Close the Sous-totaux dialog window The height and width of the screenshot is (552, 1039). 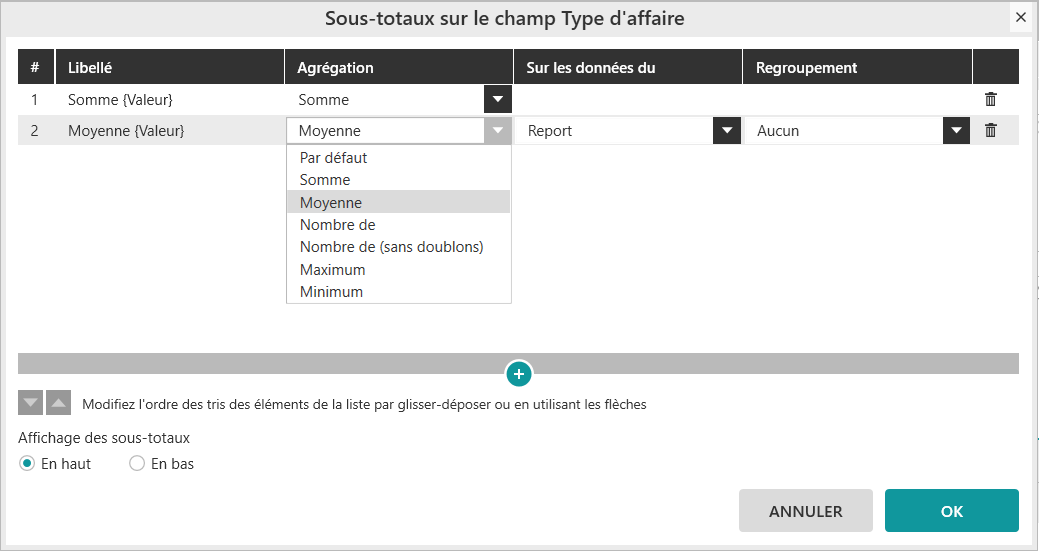tap(1020, 18)
